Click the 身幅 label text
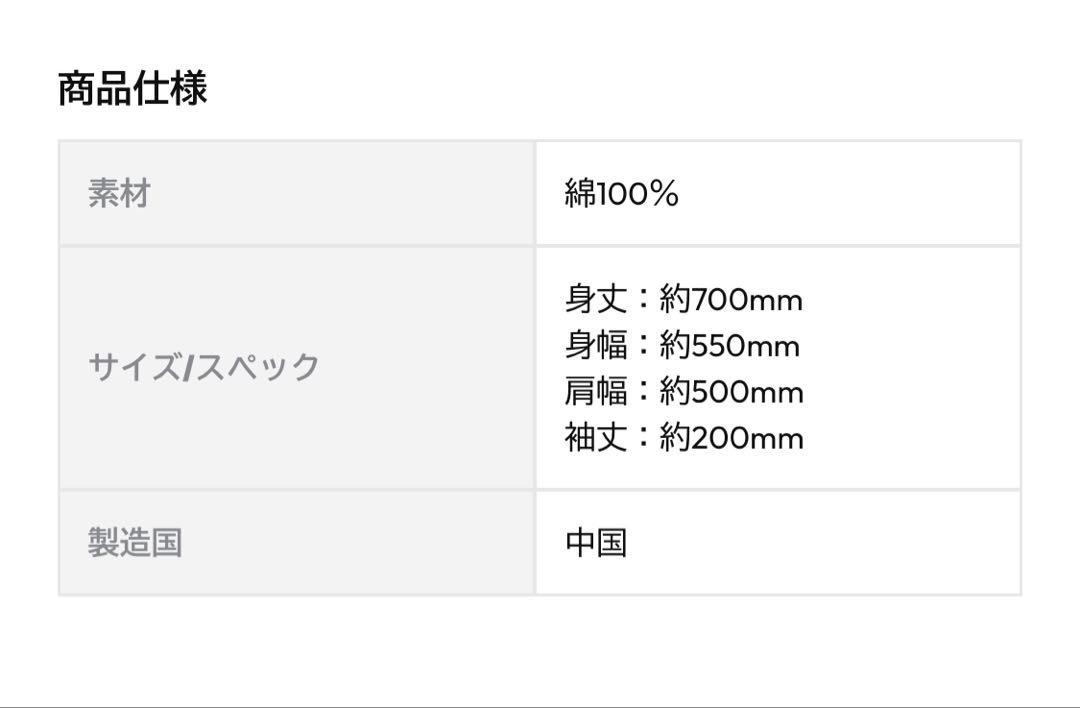This screenshot has height=708, width=1080. (596, 345)
